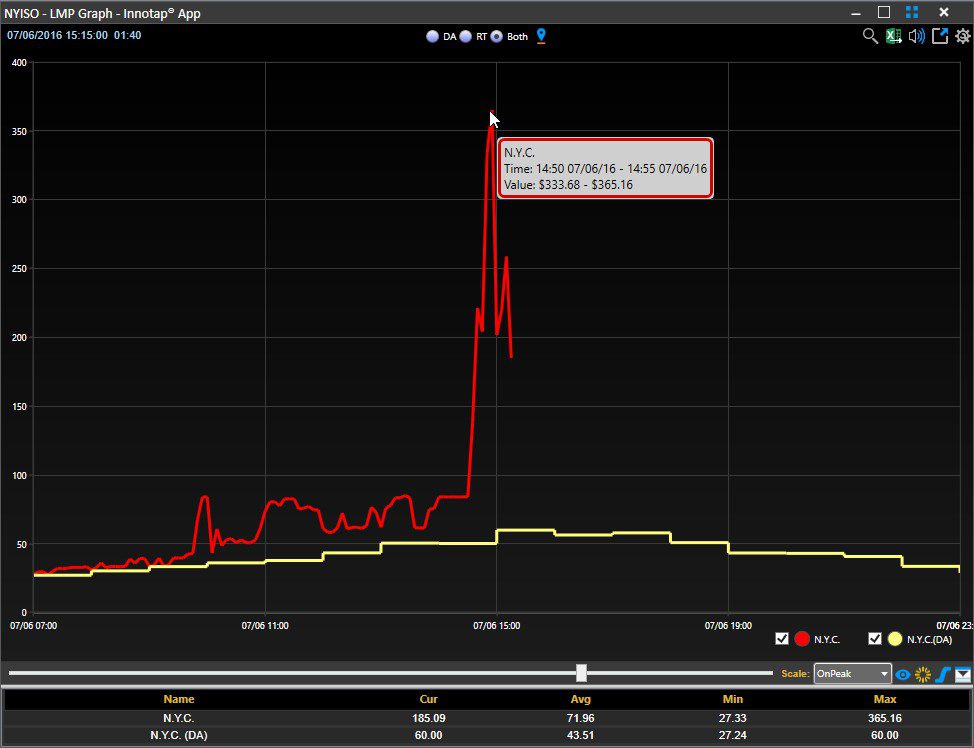Viewport: 974px width, 748px height.
Task: Click the 43.51 average value cell
Action: [581, 736]
